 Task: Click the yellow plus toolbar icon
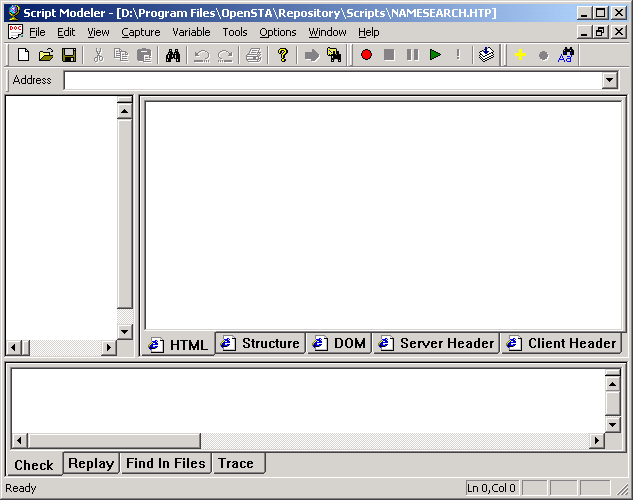point(520,54)
